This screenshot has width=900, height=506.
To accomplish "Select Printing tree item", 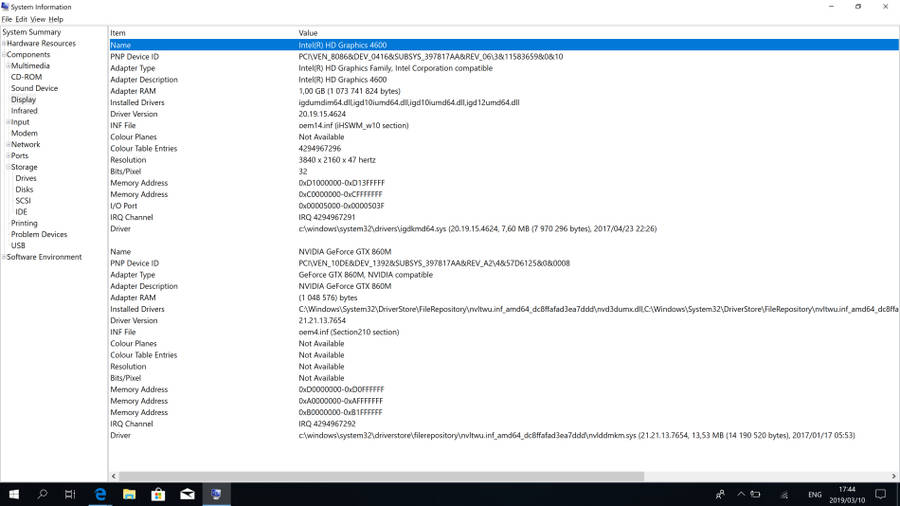I will pyautogui.click(x=24, y=223).
